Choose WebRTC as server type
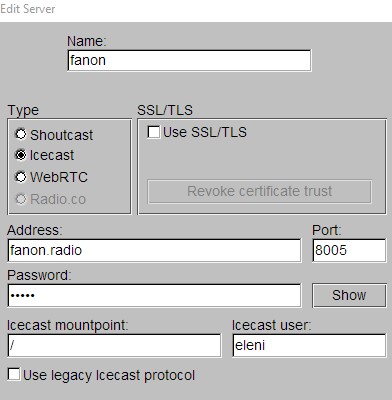 point(21,177)
